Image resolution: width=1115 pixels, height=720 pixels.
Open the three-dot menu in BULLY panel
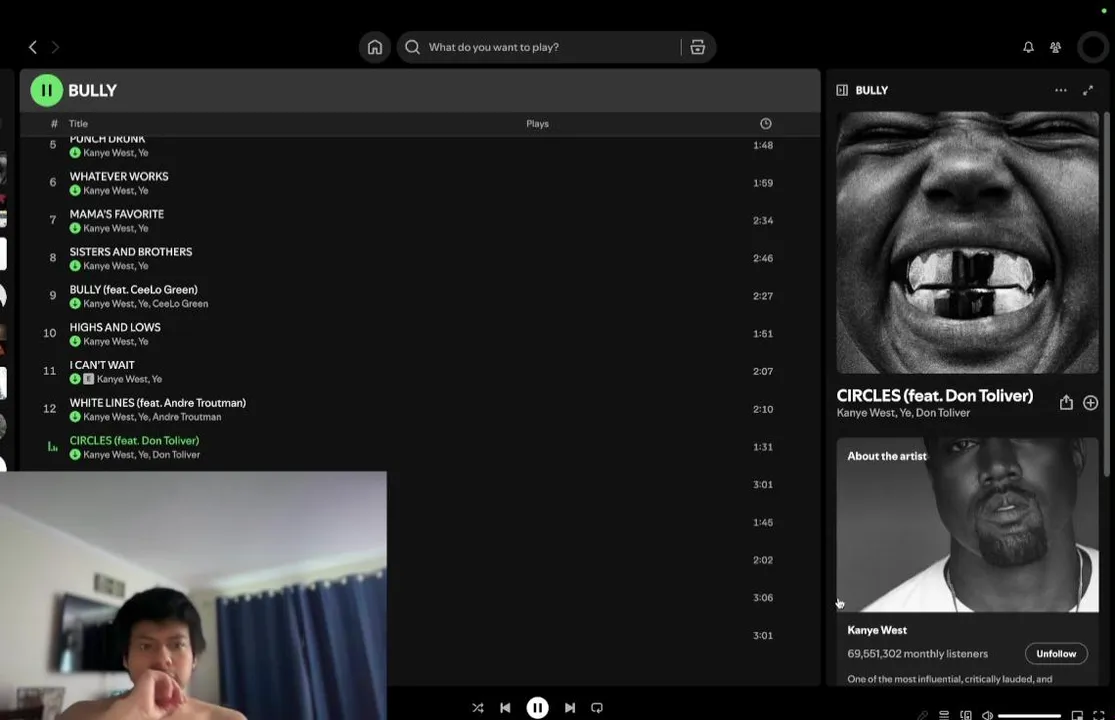tap(1060, 90)
